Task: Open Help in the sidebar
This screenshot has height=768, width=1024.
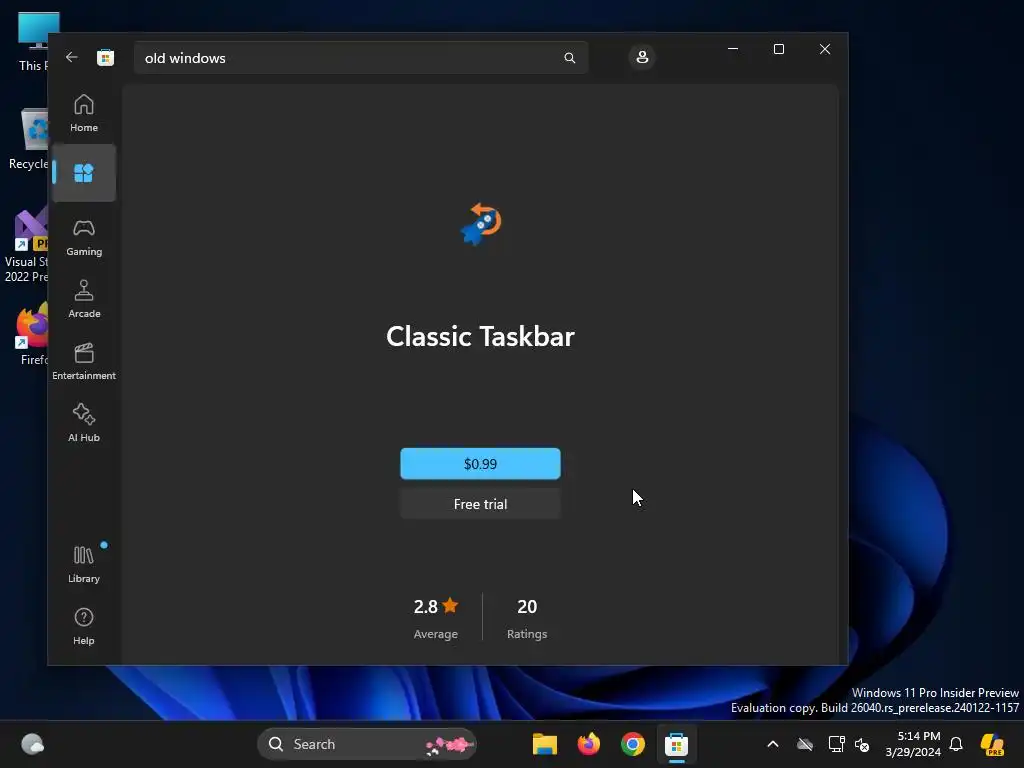Action: (x=84, y=626)
